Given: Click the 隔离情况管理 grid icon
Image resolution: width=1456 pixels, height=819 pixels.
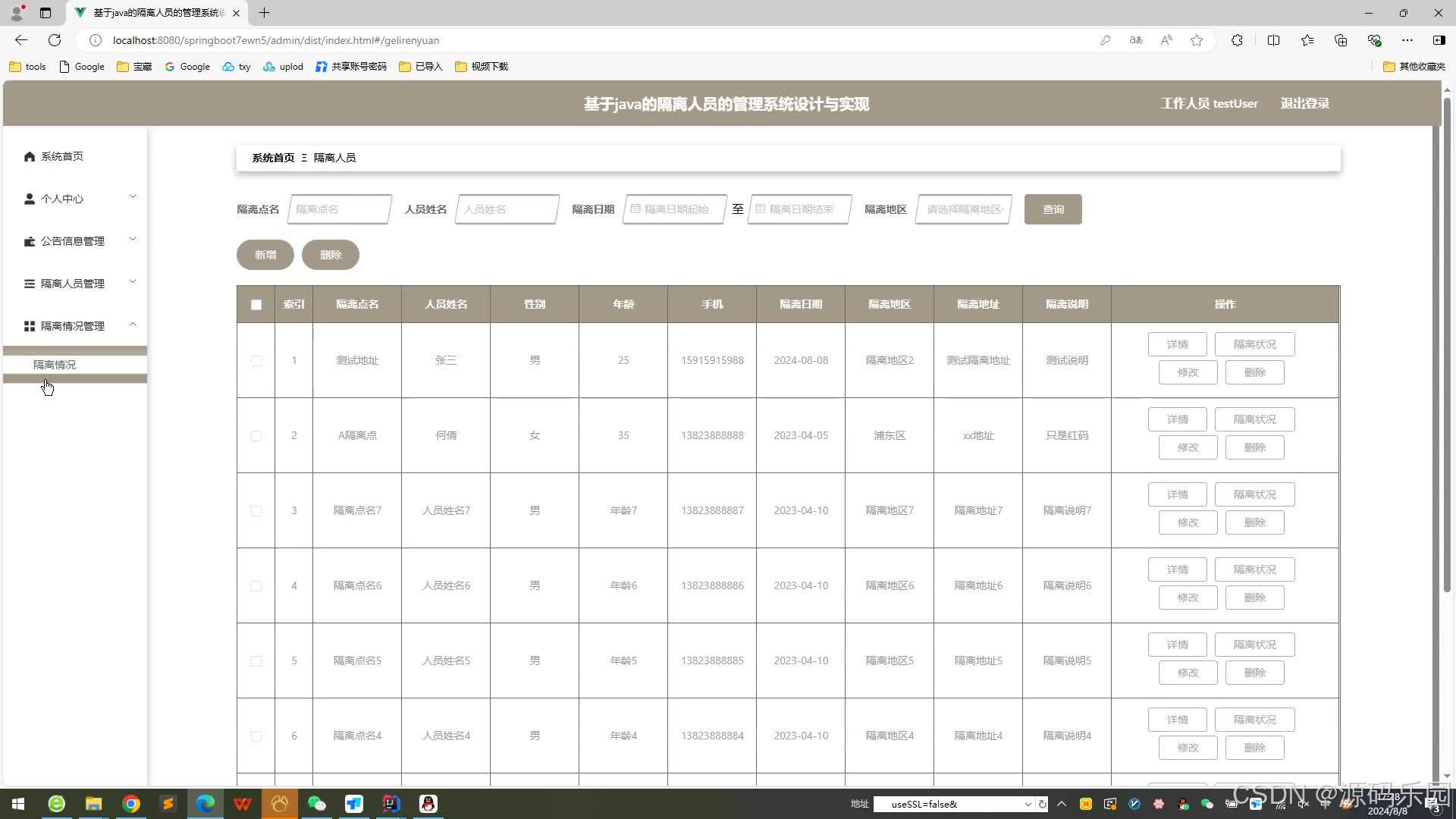Looking at the screenshot, I should pos(29,325).
